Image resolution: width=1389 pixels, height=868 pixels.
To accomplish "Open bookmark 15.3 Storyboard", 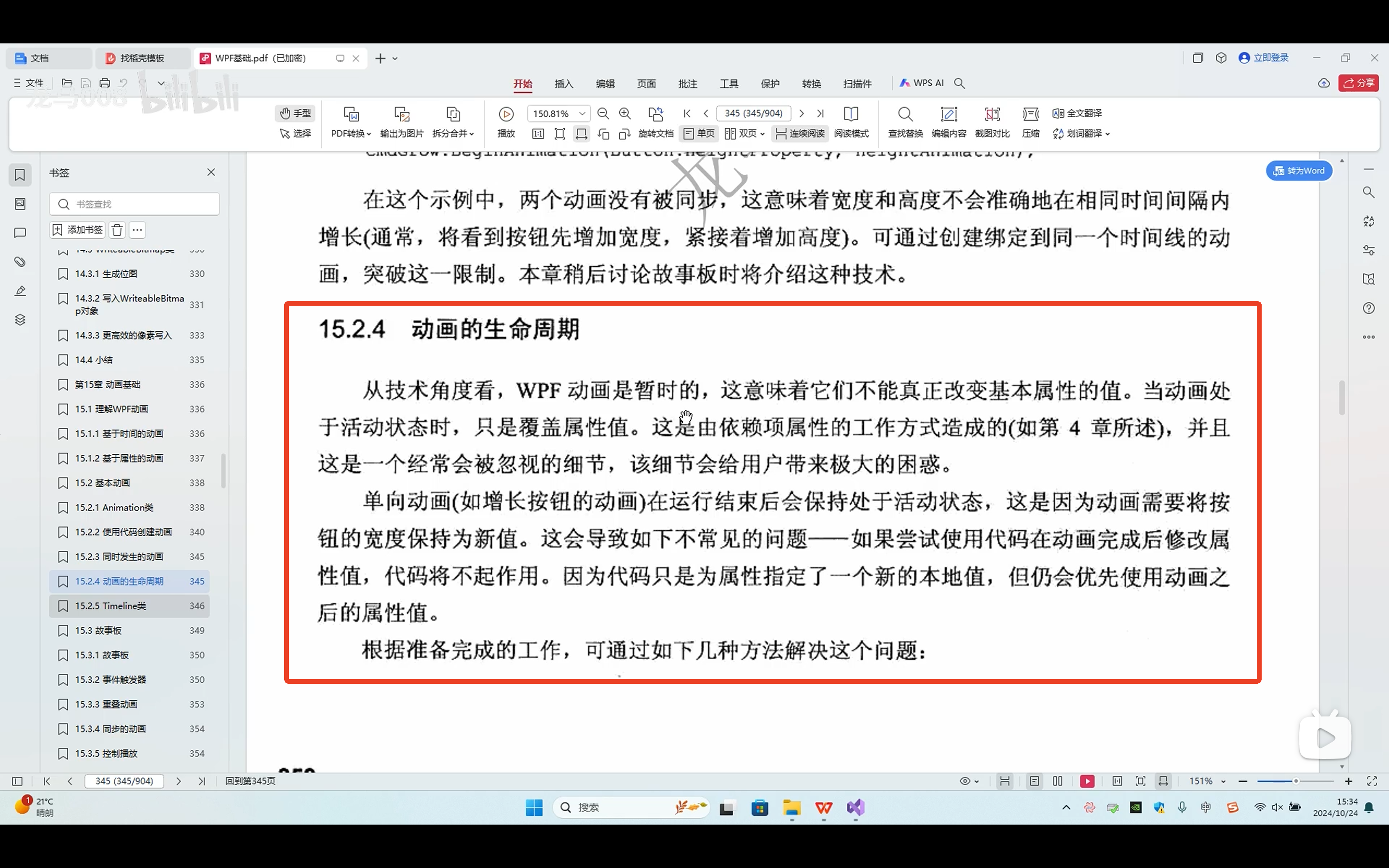I will pos(98,630).
